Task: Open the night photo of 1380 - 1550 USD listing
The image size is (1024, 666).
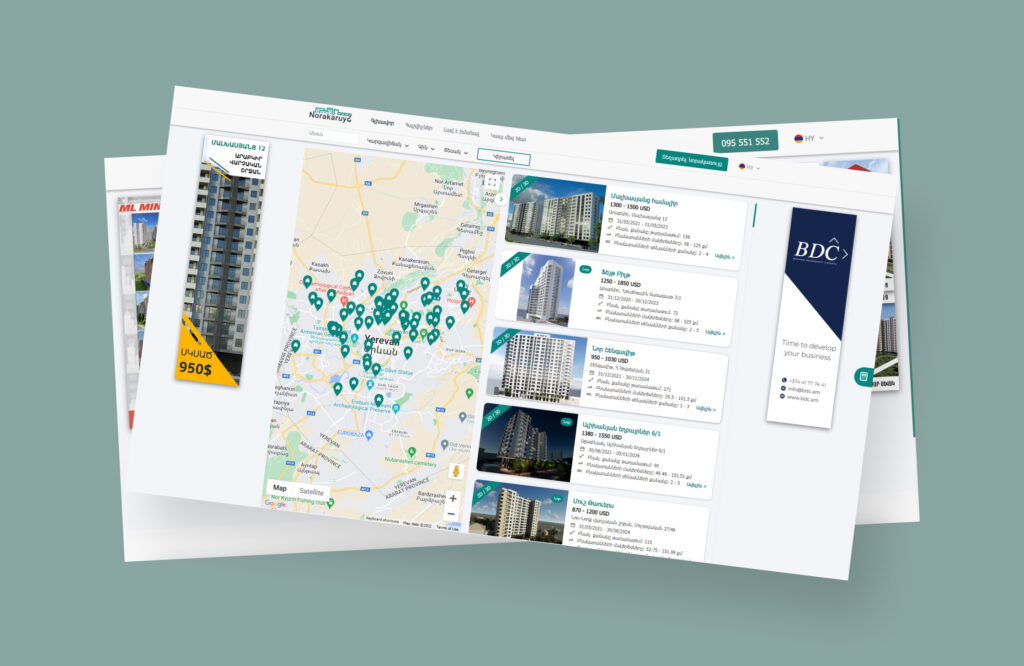Action: 527,443
